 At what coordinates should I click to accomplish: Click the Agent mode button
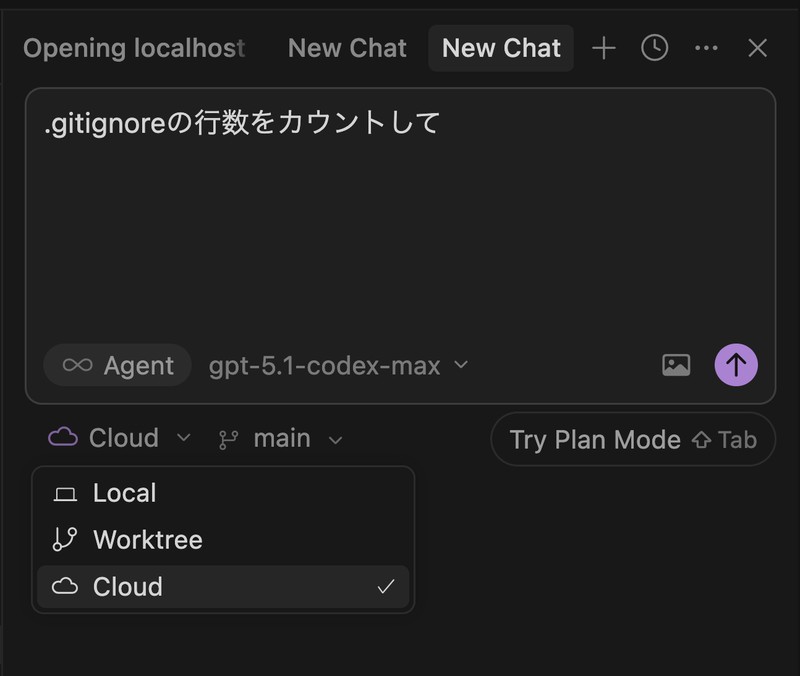tap(117, 365)
